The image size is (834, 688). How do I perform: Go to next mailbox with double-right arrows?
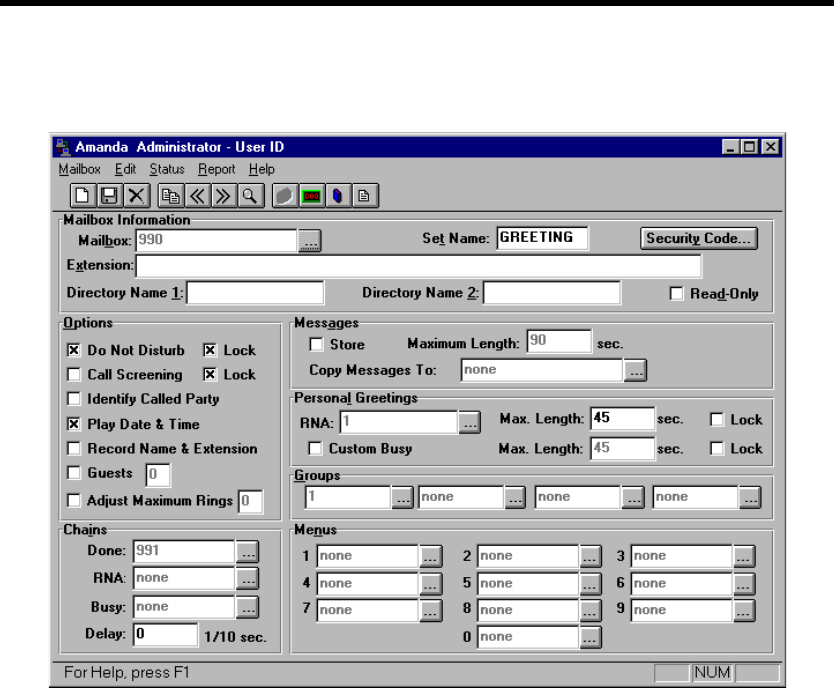223,196
